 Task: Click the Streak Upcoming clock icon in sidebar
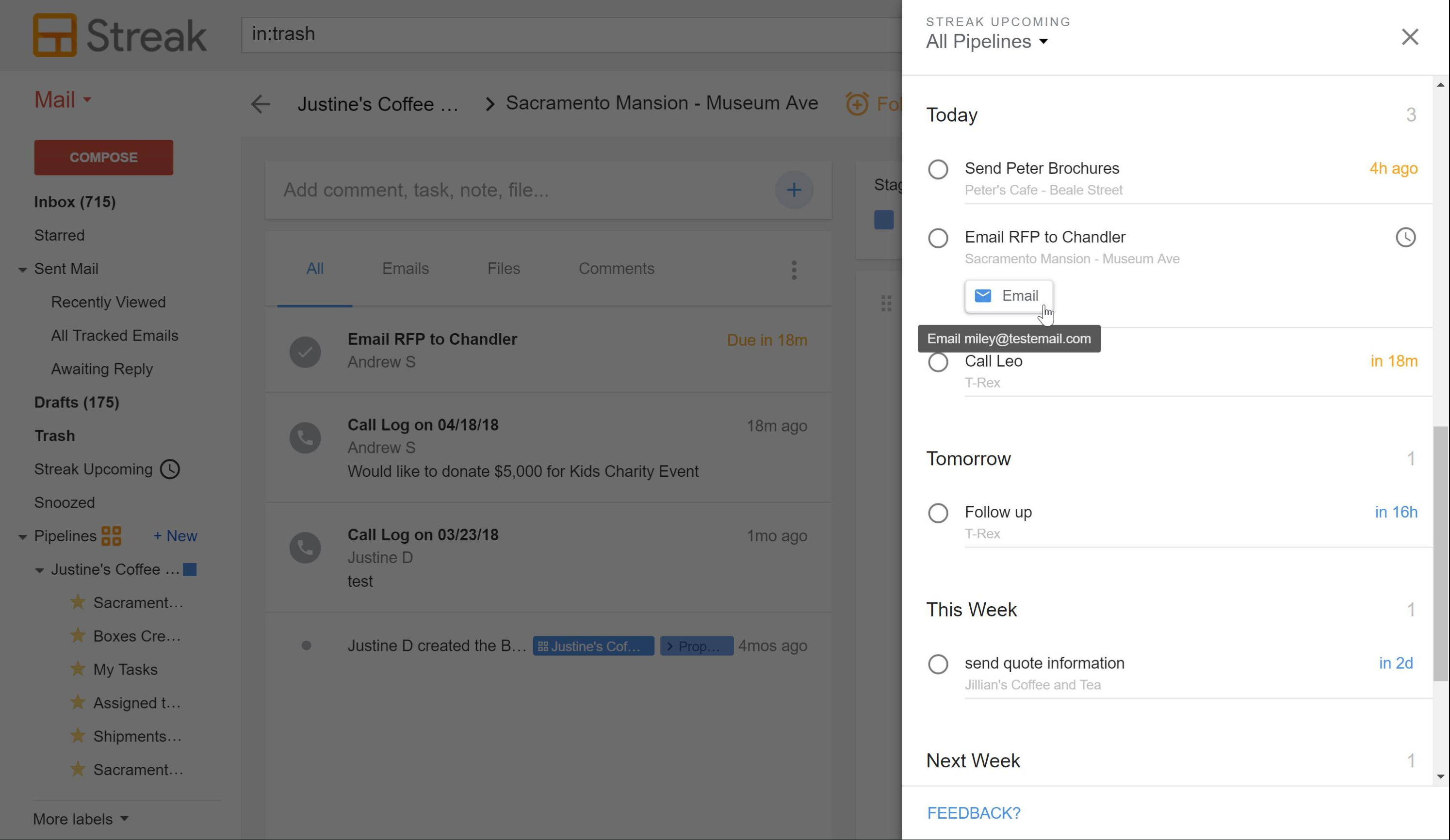(x=170, y=469)
